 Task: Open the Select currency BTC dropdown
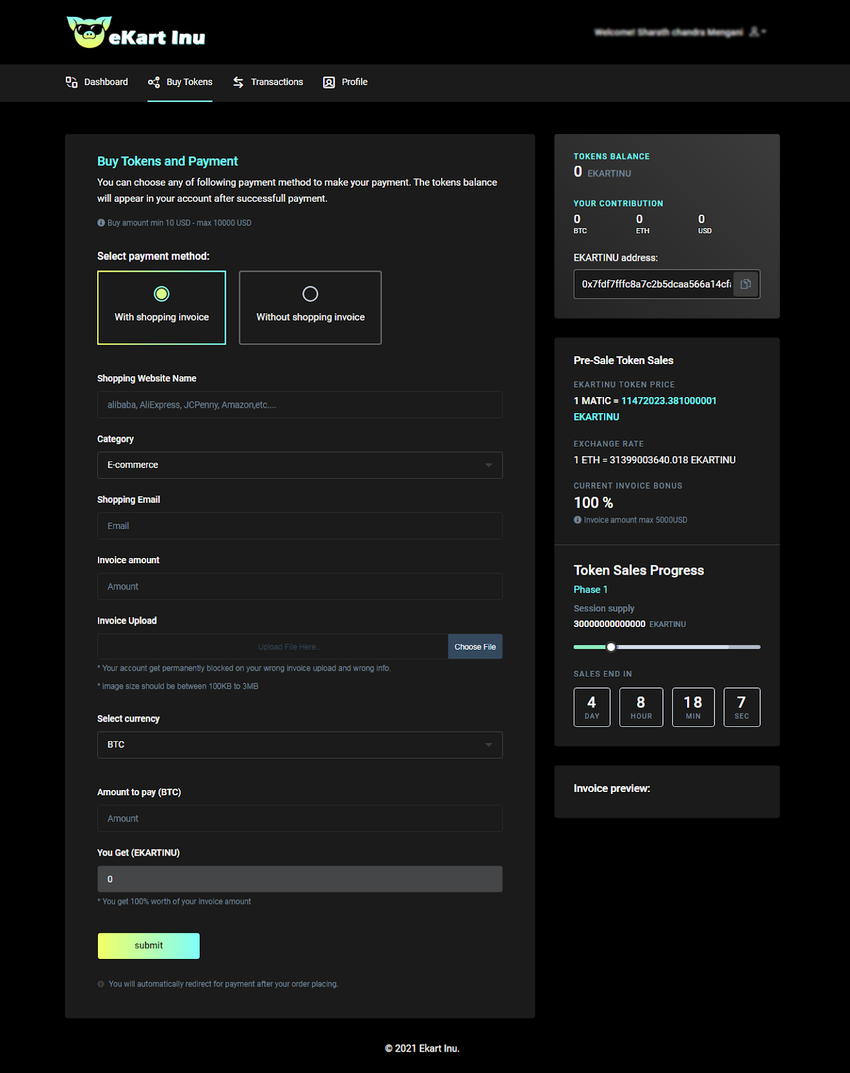(x=300, y=745)
